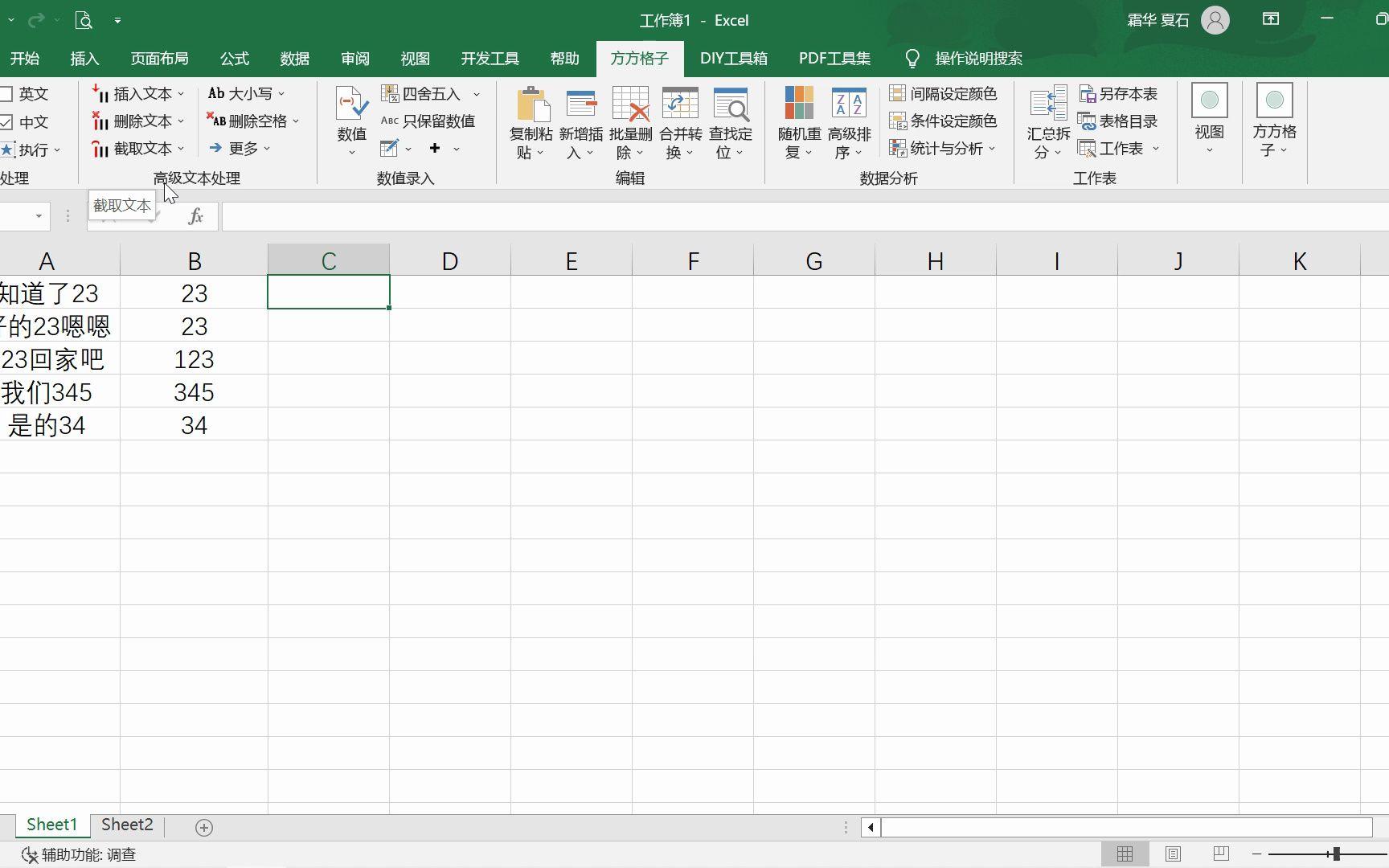The width and height of the screenshot is (1389, 868).
Task: Open the 表格目录 tool
Action: (x=1118, y=121)
